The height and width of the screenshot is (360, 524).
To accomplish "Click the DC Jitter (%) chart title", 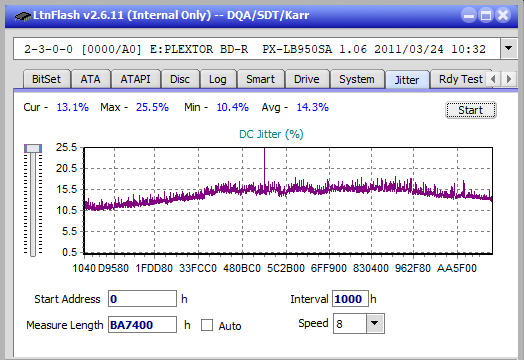I will click(271, 134).
